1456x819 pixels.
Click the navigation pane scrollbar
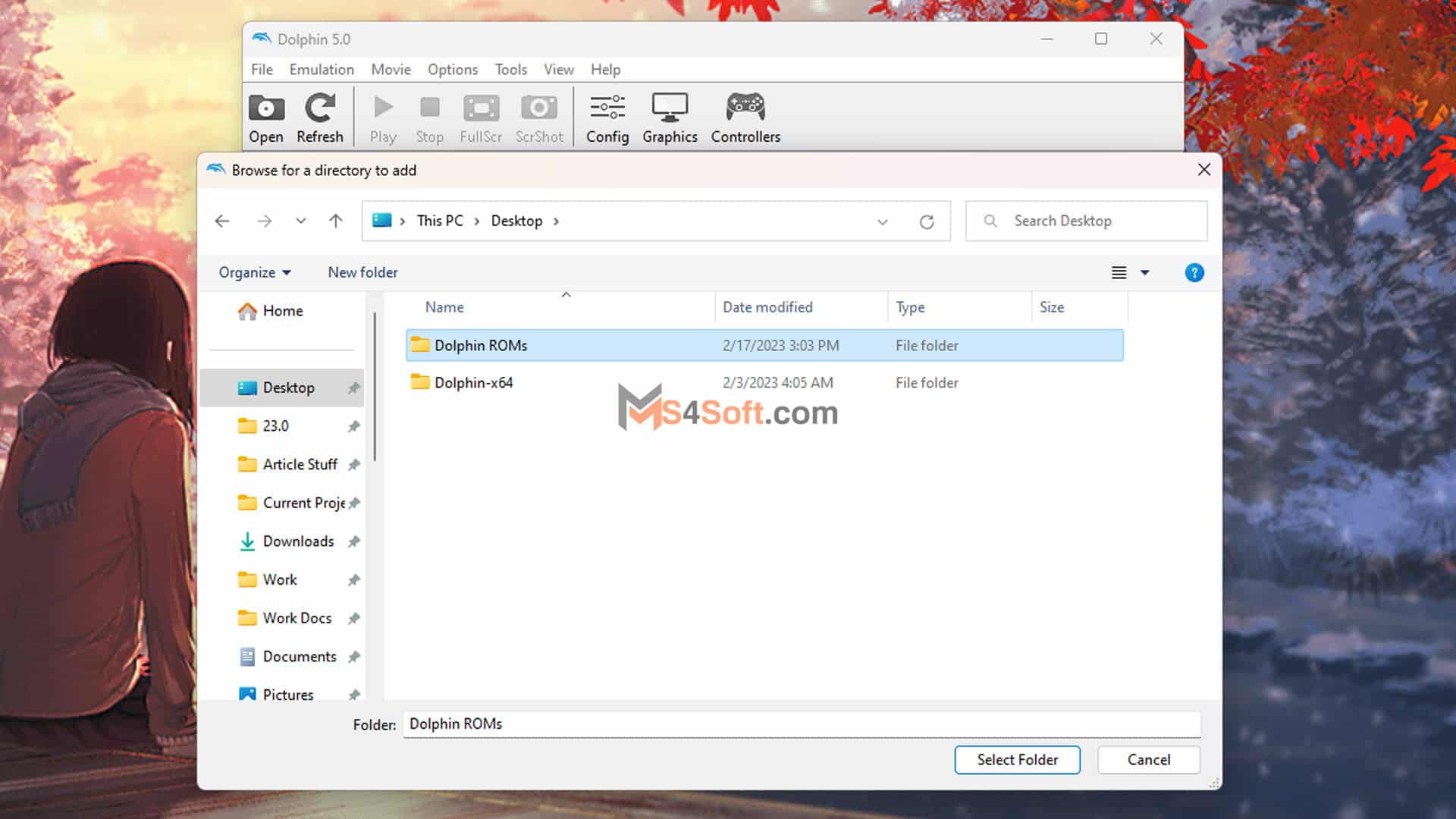point(375,387)
